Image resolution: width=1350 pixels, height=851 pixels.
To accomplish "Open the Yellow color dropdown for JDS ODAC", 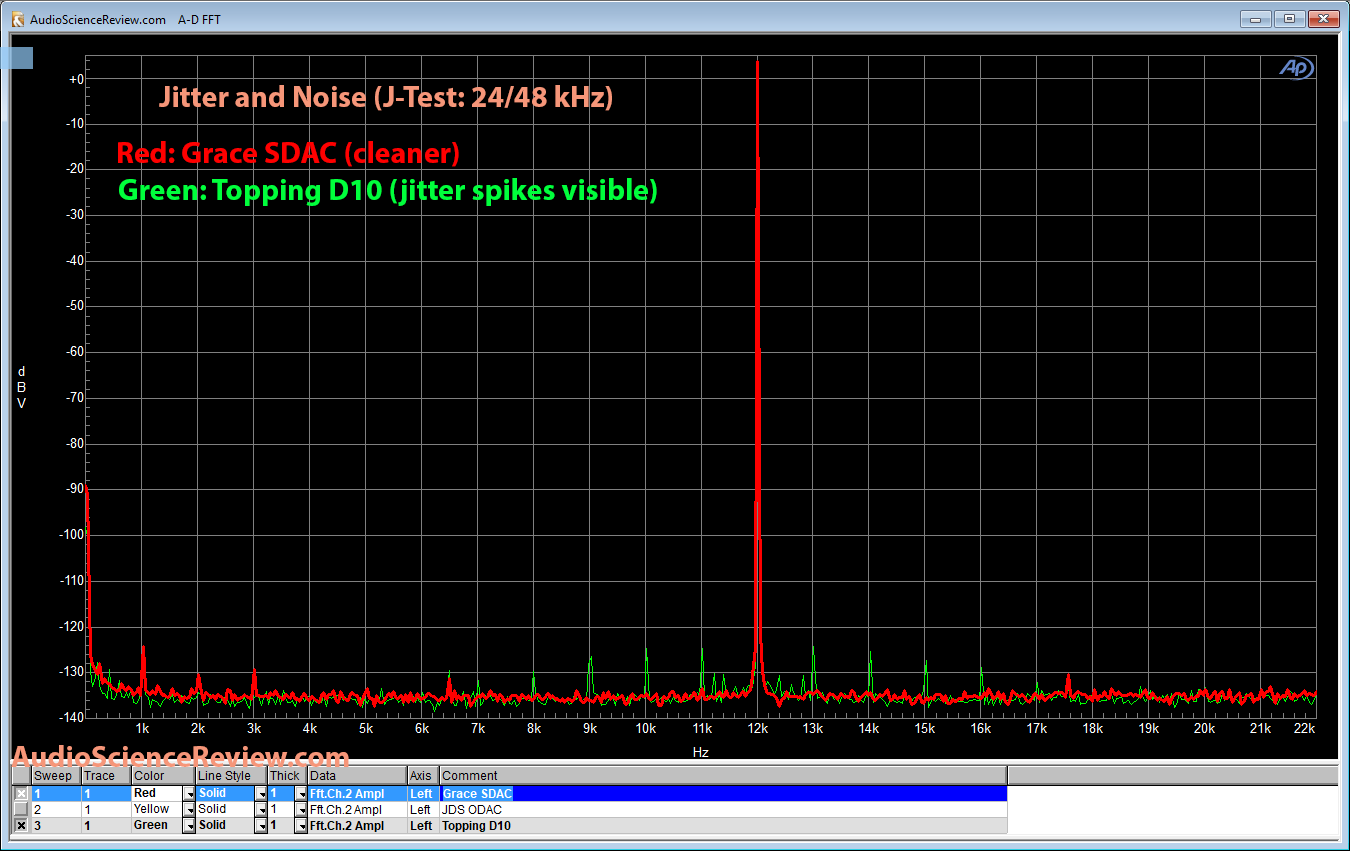I will click(x=189, y=810).
